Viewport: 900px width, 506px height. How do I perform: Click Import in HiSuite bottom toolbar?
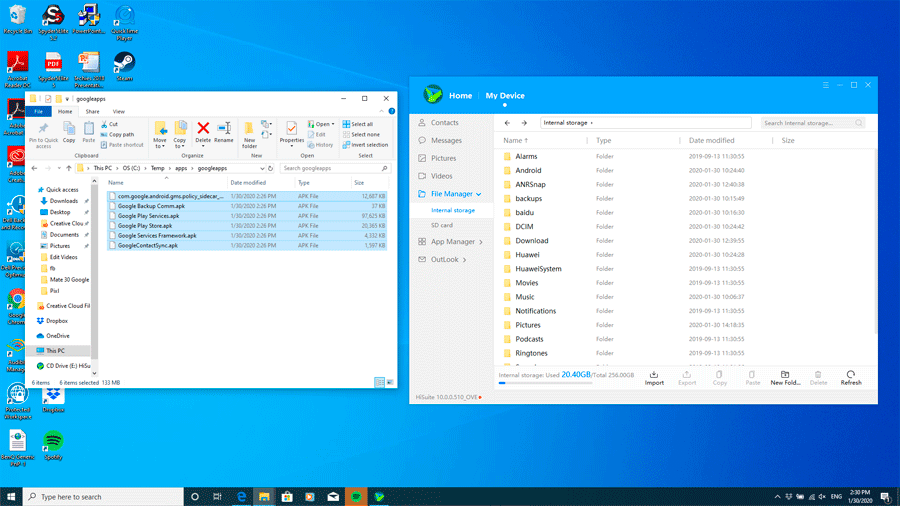click(654, 378)
